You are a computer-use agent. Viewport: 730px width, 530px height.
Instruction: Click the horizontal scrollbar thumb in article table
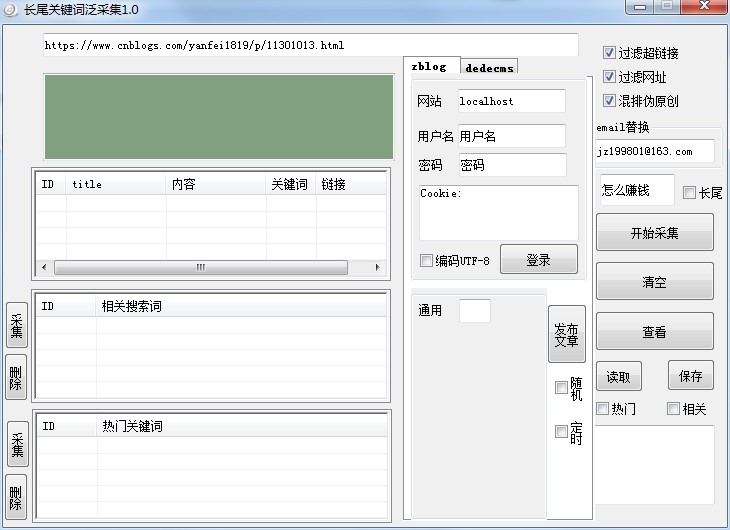(201, 267)
